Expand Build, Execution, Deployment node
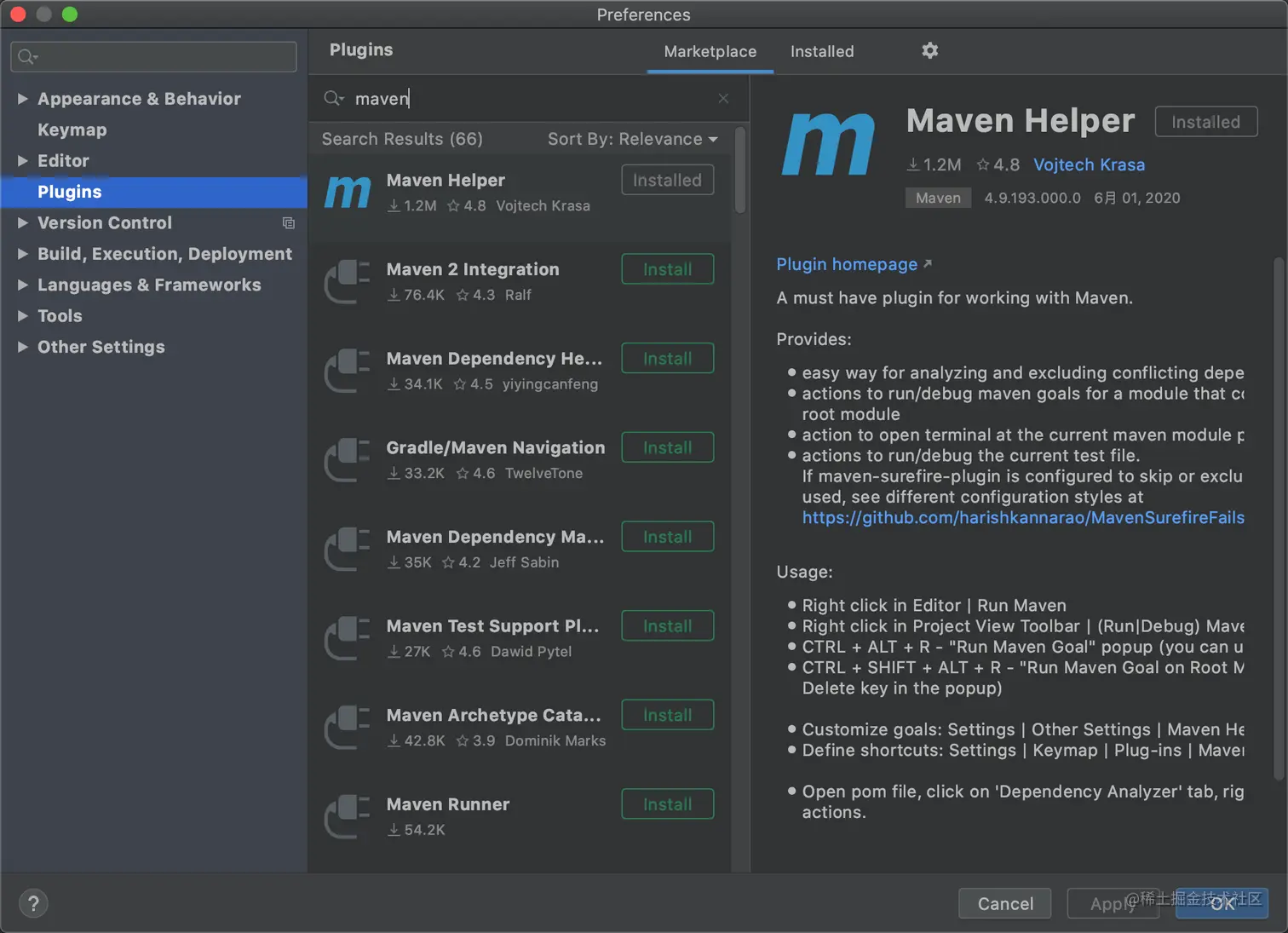 [x=23, y=254]
